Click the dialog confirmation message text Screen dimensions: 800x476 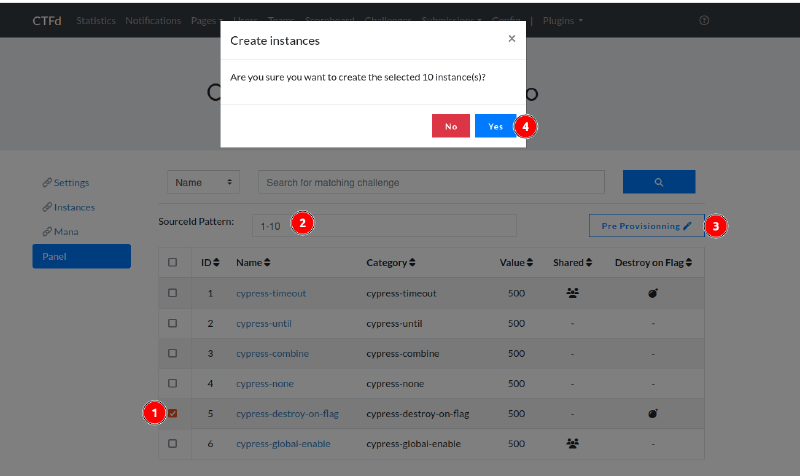pos(358,77)
